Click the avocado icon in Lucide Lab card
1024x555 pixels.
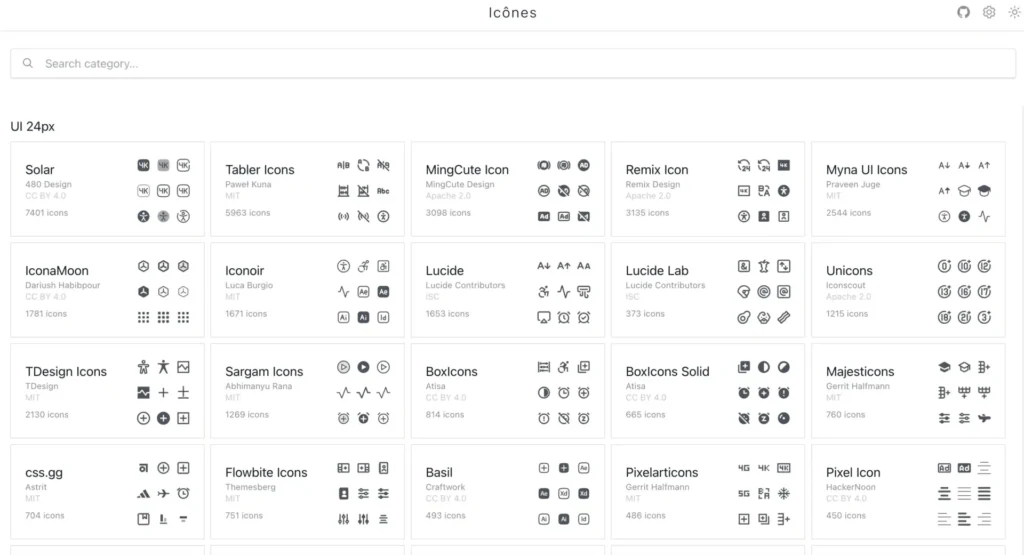pos(744,317)
